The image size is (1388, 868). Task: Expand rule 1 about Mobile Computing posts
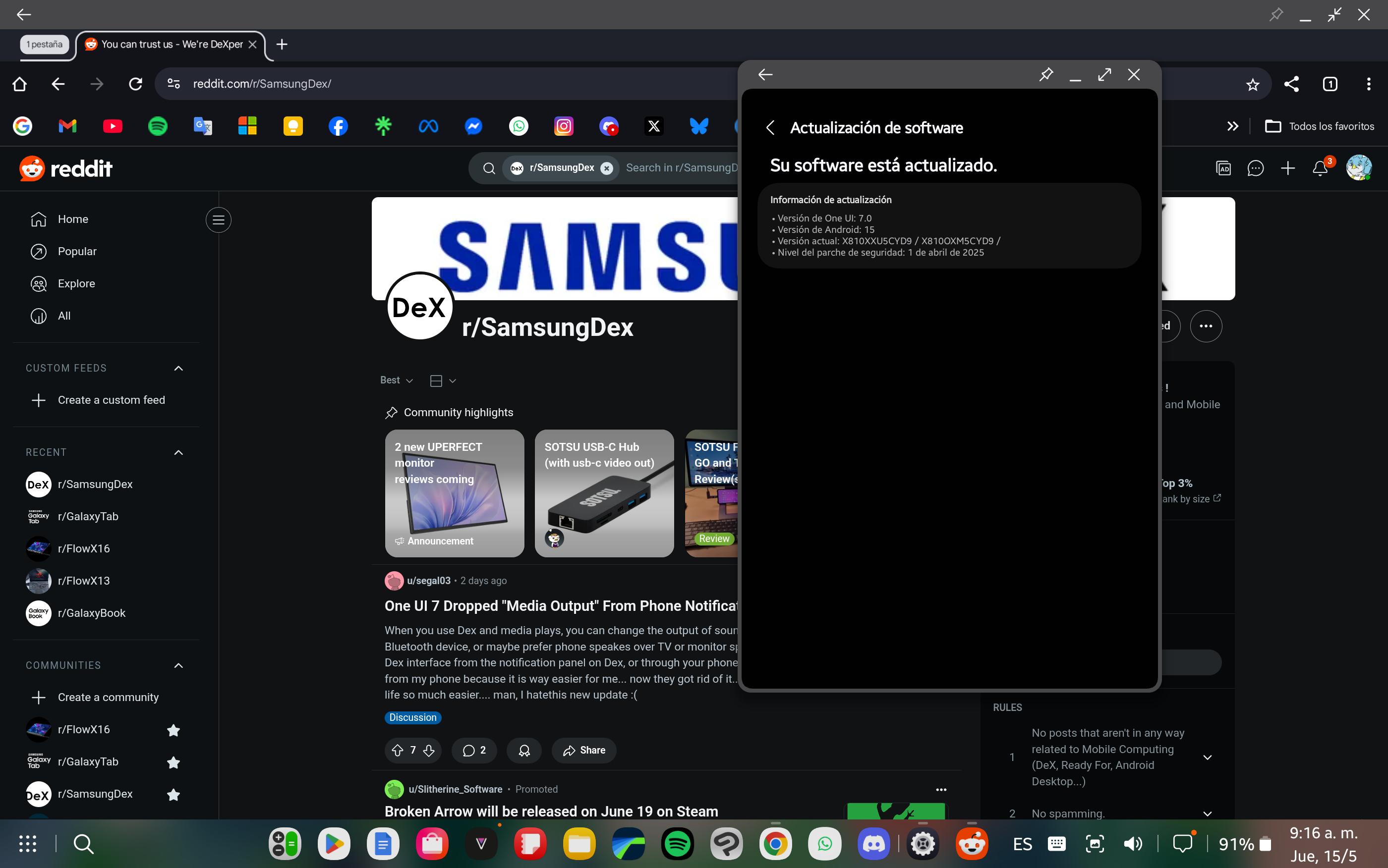point(1207,757)
